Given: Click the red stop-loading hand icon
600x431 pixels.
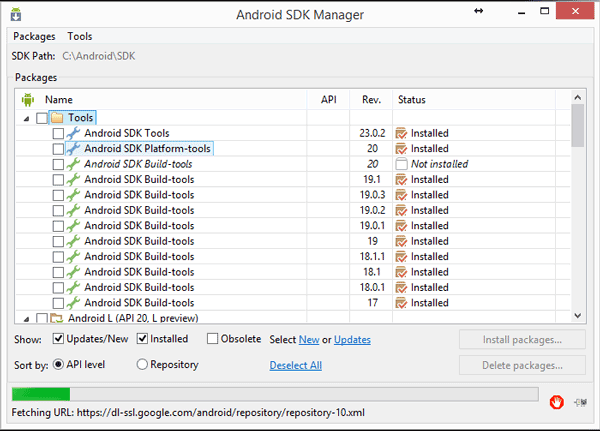Looking at the screenshot, I should [556, 402].
